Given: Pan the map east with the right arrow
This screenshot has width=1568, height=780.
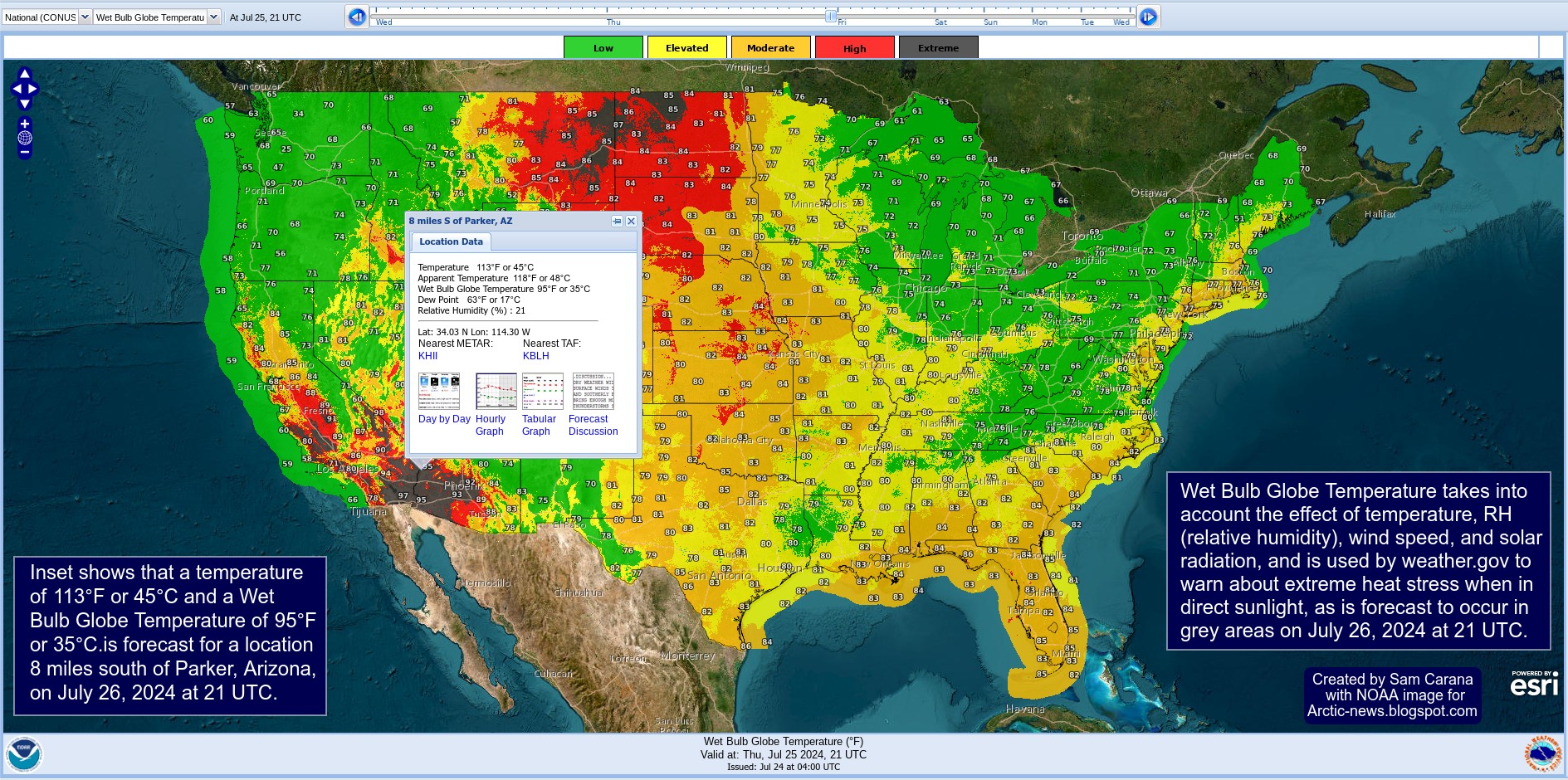Looking at the screenshot, I should [x=33, y=89].
